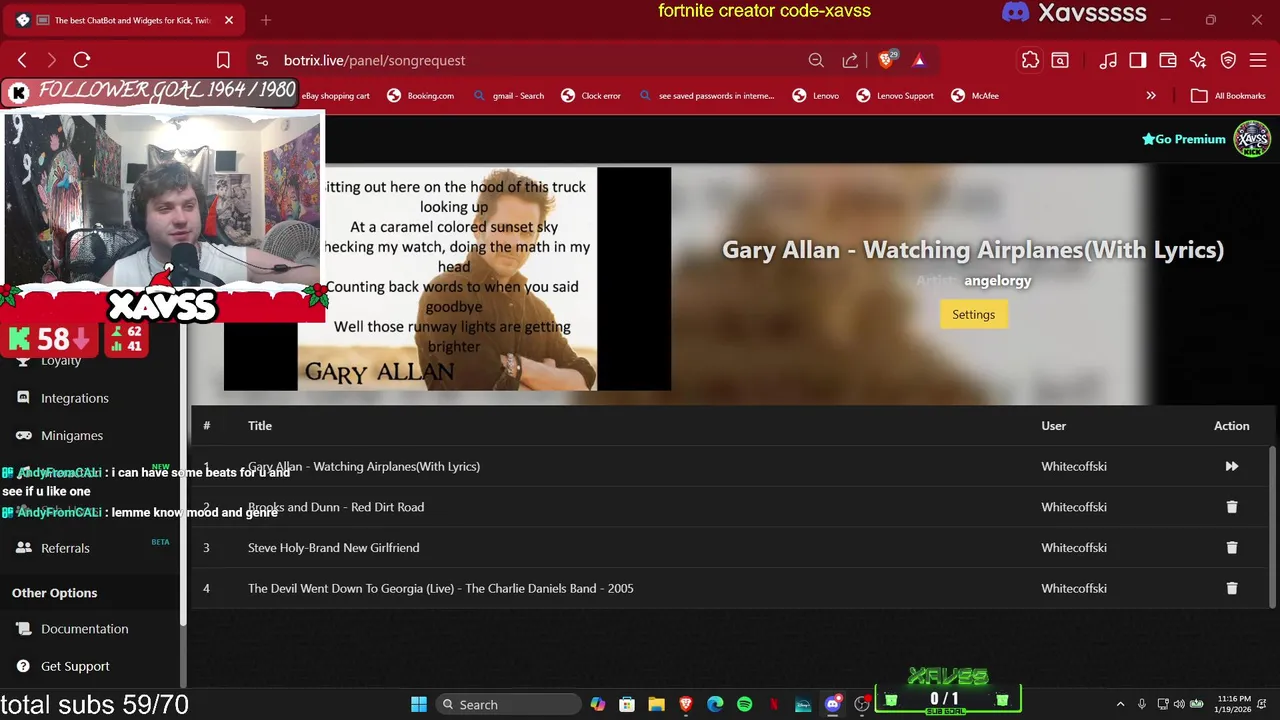
Task: Open a new browser tab with plus
Action: click(266, 20)
